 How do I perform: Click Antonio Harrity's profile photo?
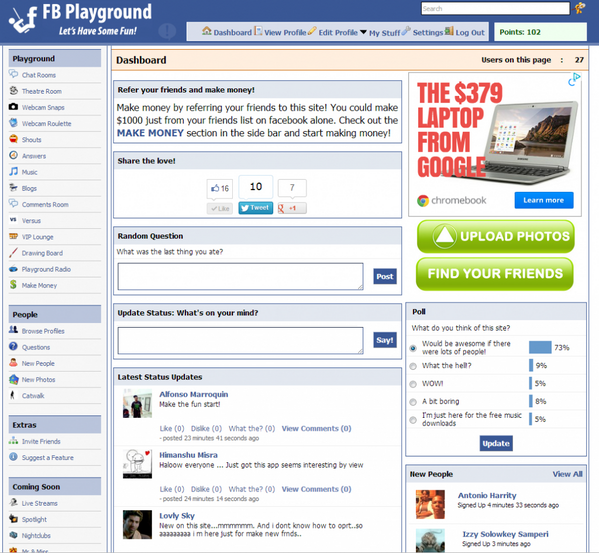(430, 504)
